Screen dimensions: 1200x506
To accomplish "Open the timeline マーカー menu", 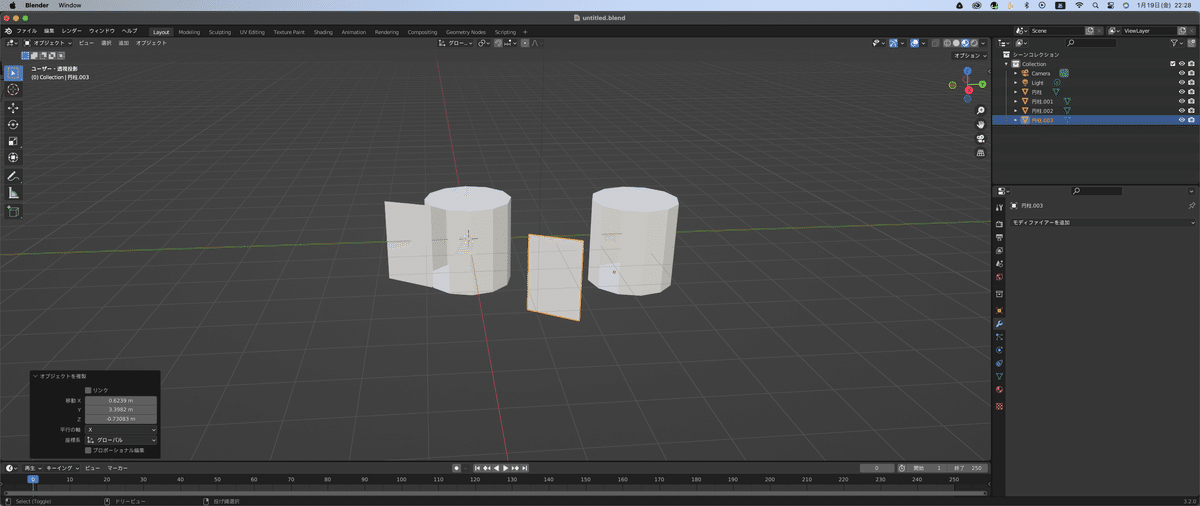I will [118, 468].
